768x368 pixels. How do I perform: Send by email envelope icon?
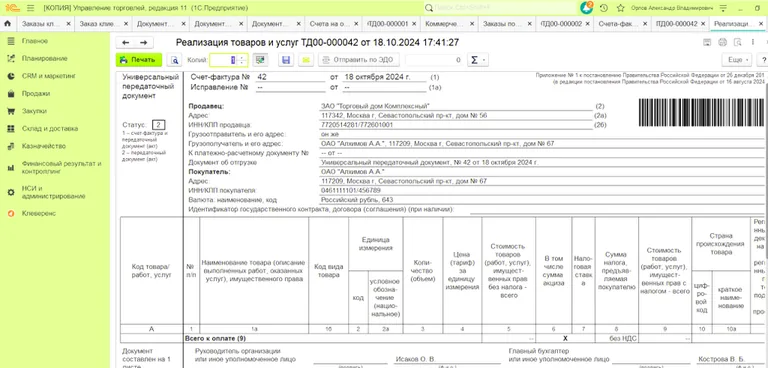pos(306,60)
